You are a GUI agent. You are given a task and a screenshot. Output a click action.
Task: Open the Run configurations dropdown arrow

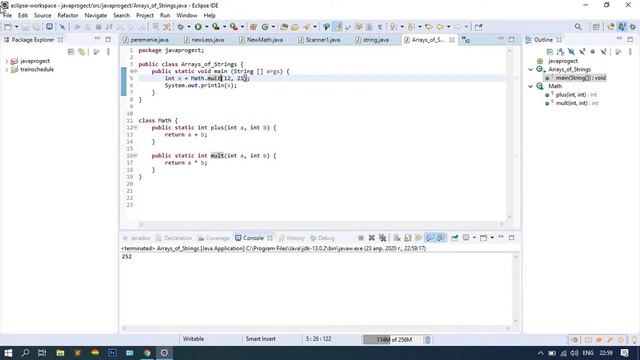[x=207, y=27]
